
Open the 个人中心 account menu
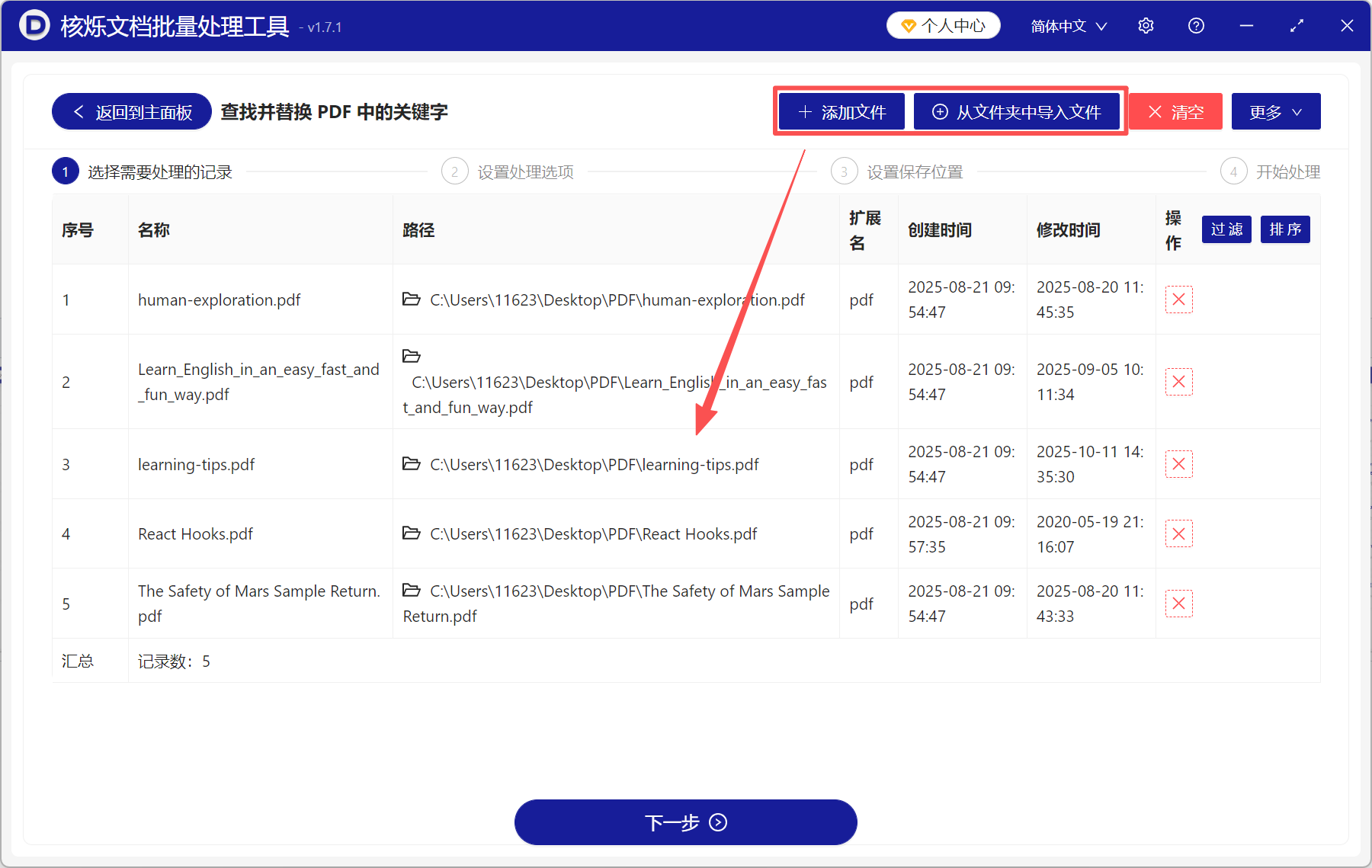[943, 25]
